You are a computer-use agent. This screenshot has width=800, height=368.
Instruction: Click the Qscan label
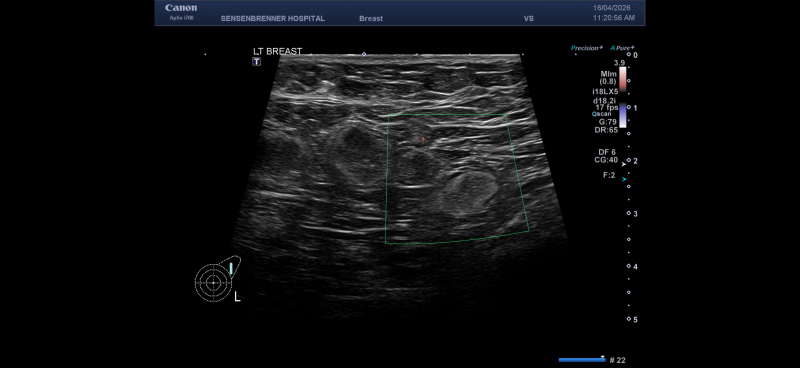tap(602, 114)
